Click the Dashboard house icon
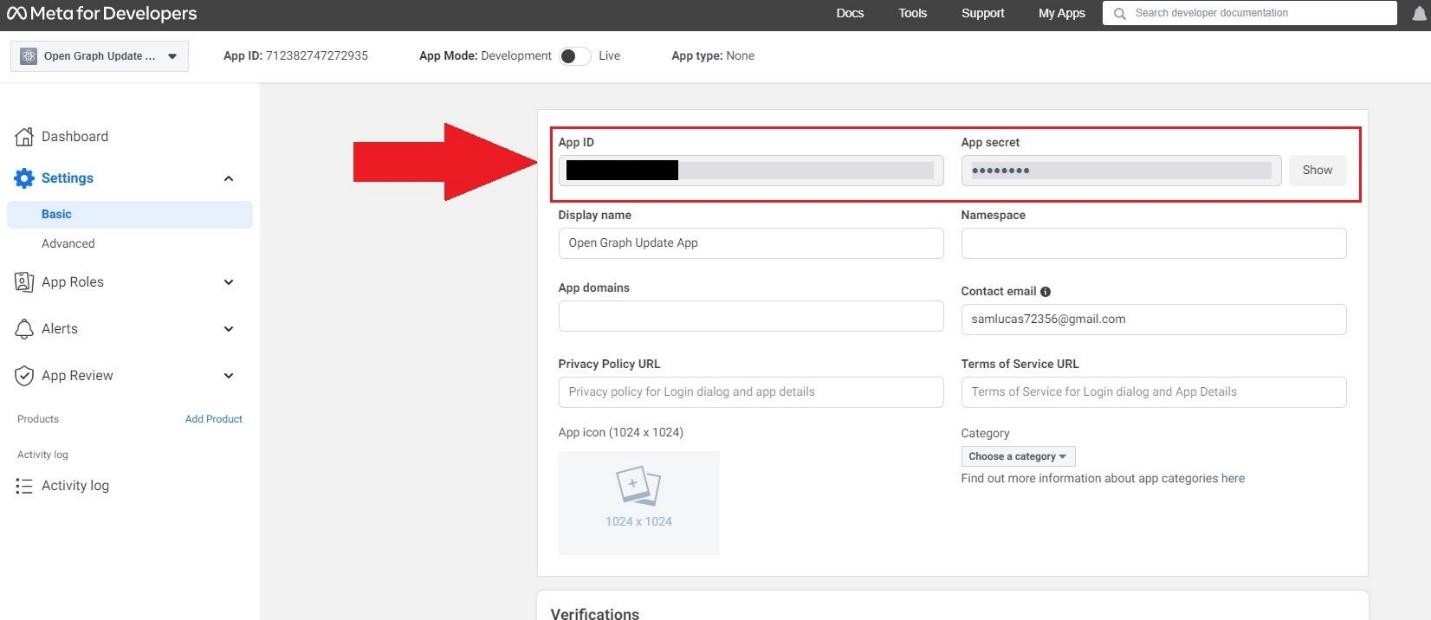This screenshot has height=620, width=1431. [24, 136]
